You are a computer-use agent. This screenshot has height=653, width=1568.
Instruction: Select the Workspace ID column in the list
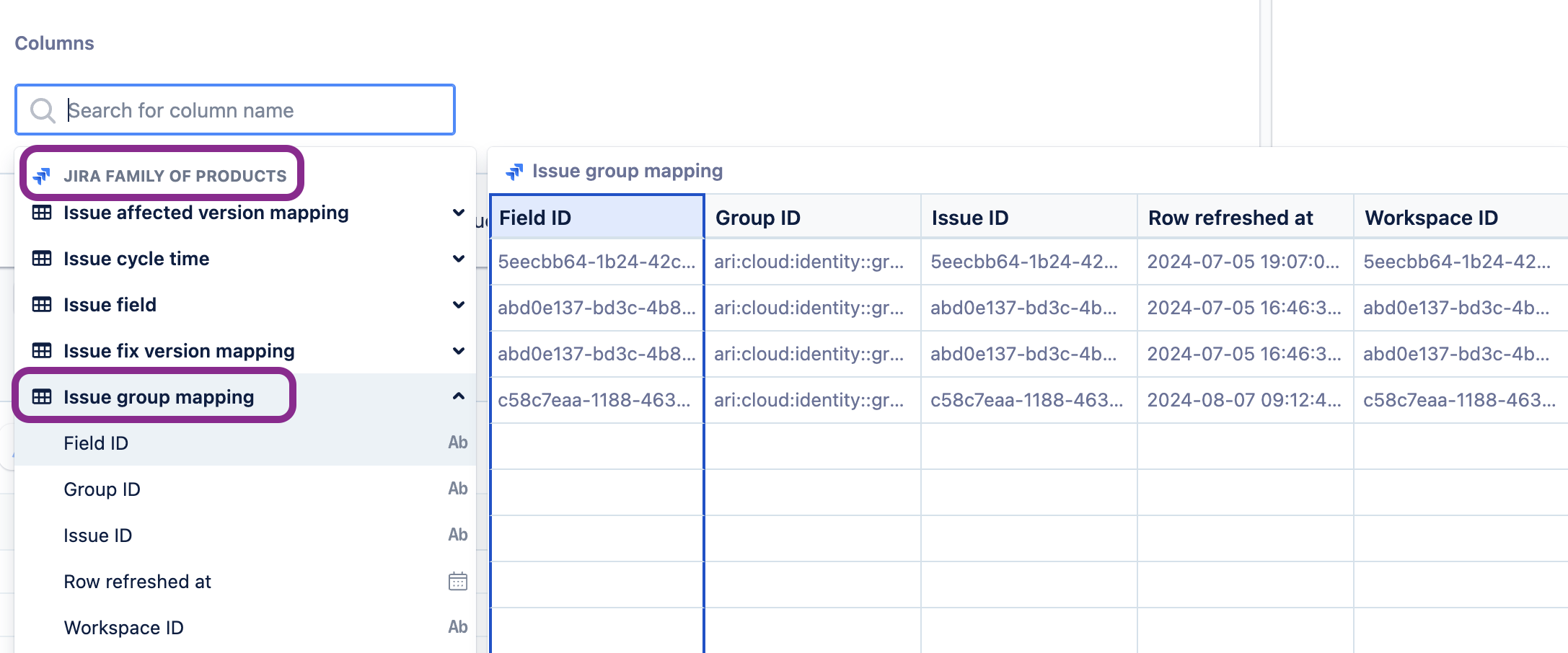pos(245,627)
